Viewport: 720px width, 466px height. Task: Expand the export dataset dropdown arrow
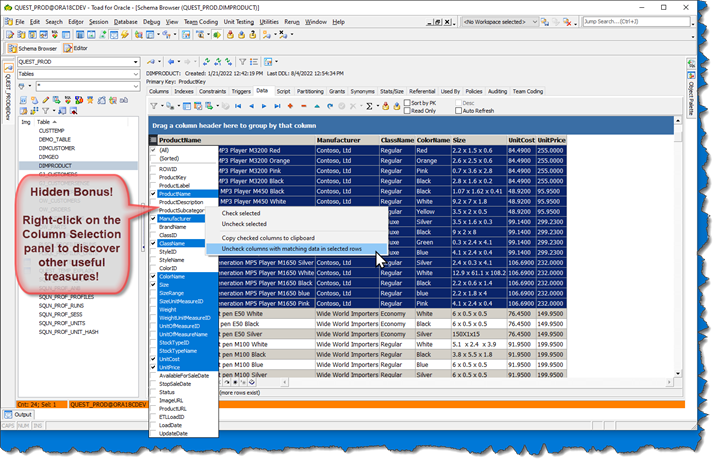coord(217,106)
